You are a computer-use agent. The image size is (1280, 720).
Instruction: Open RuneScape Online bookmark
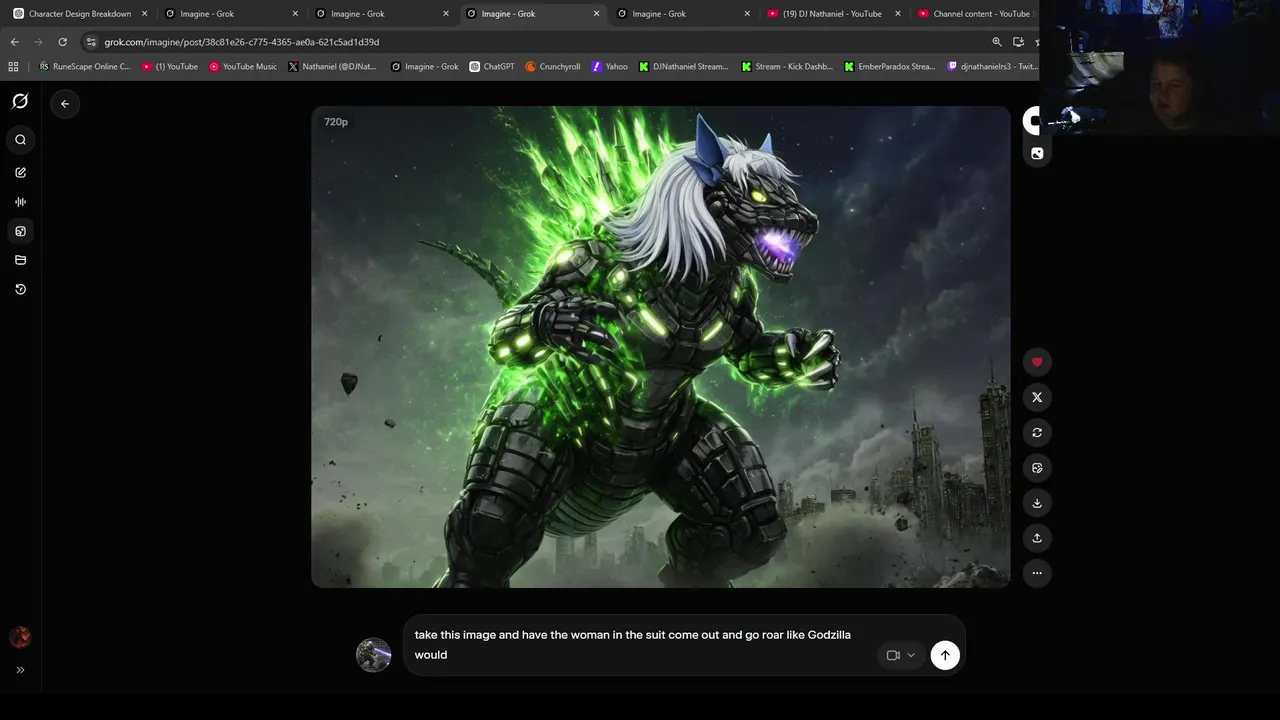point(84,67)
